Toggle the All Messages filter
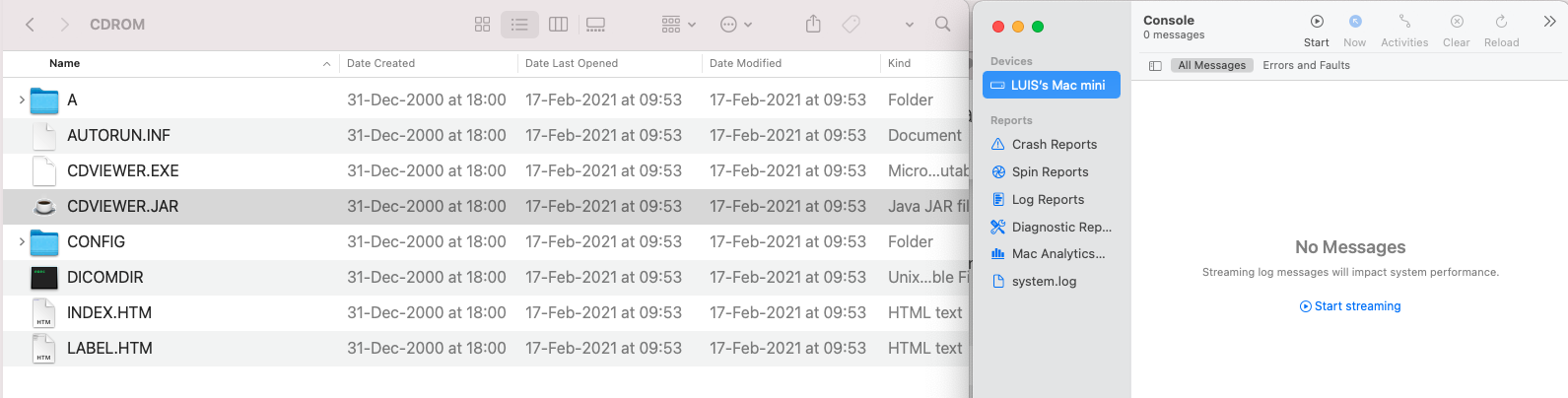 (1211, 65)
